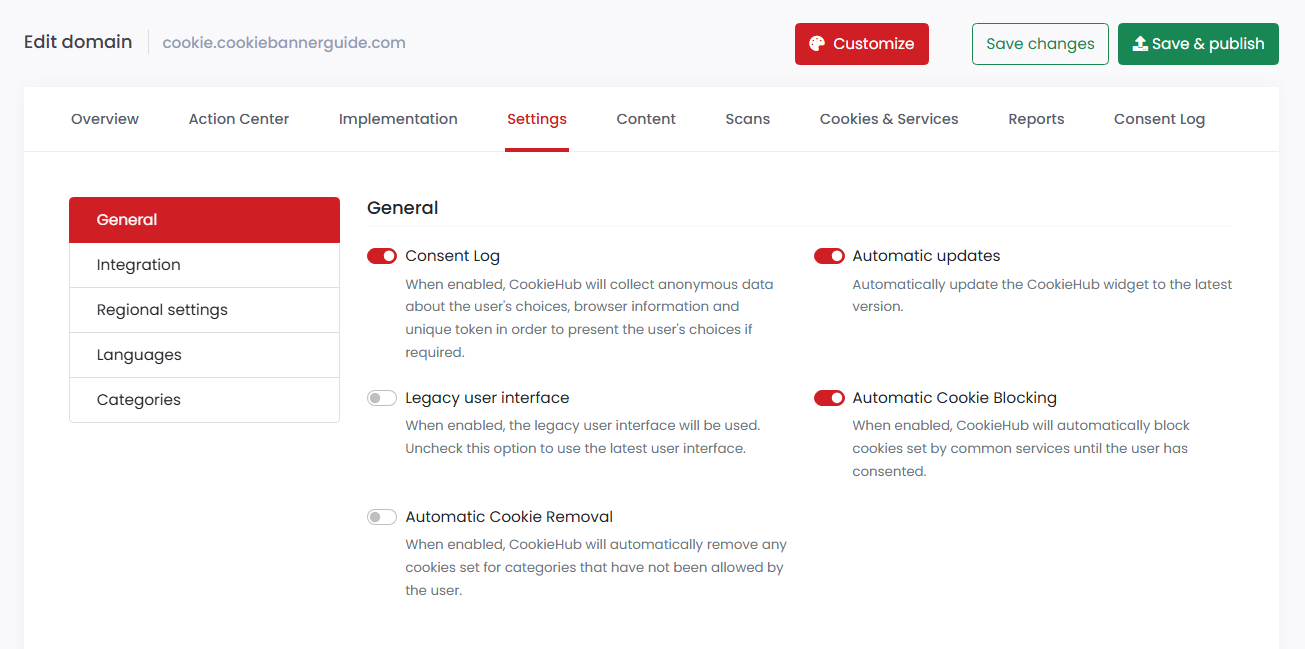Select General in the settings sidebar

[x=204, y=220]
